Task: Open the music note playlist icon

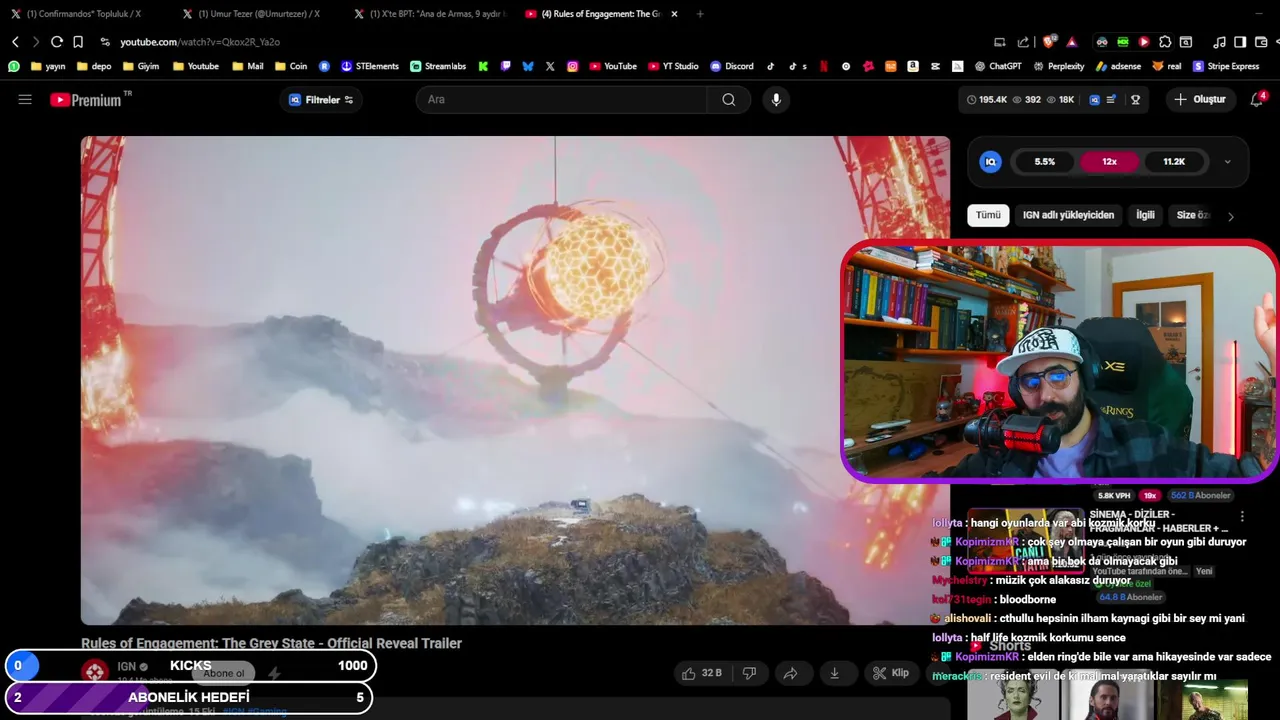Action: (1219, 42)
